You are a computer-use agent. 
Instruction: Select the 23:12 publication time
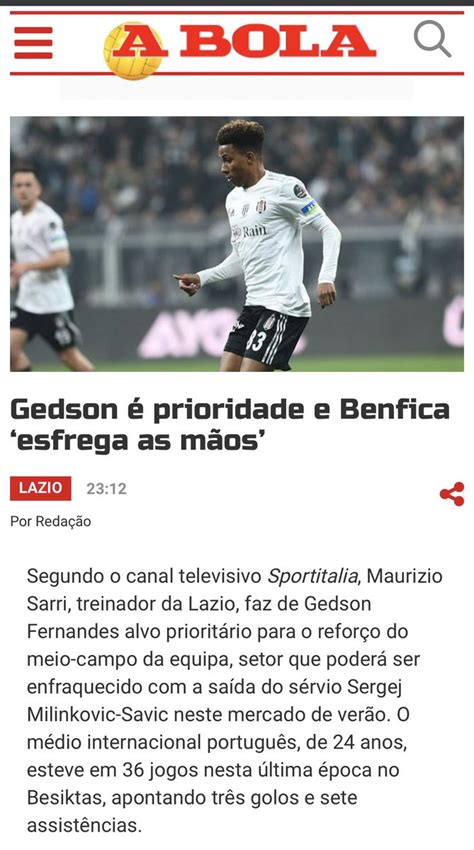pyautogui.click(x=106, y=489)
